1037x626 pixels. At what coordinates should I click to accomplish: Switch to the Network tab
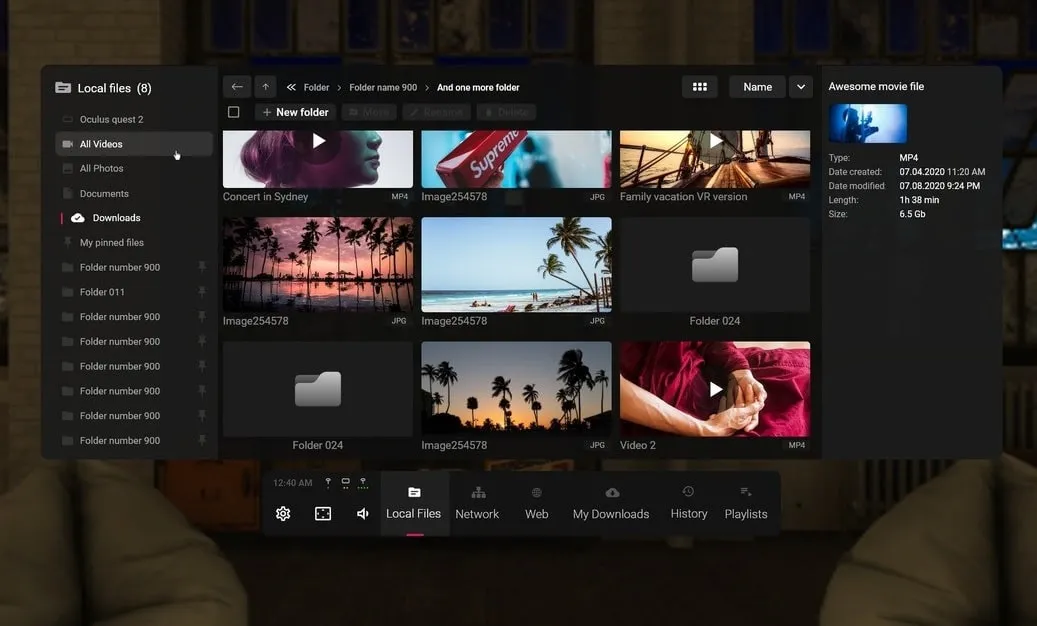click(x=477, y=502)
